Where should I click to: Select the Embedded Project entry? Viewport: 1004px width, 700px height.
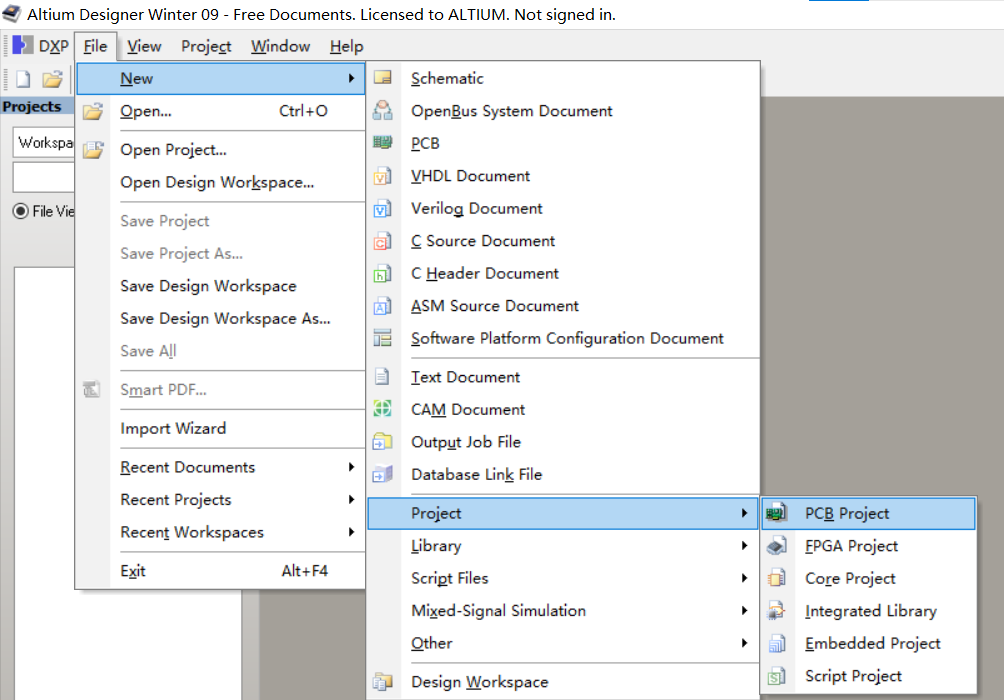868,643
